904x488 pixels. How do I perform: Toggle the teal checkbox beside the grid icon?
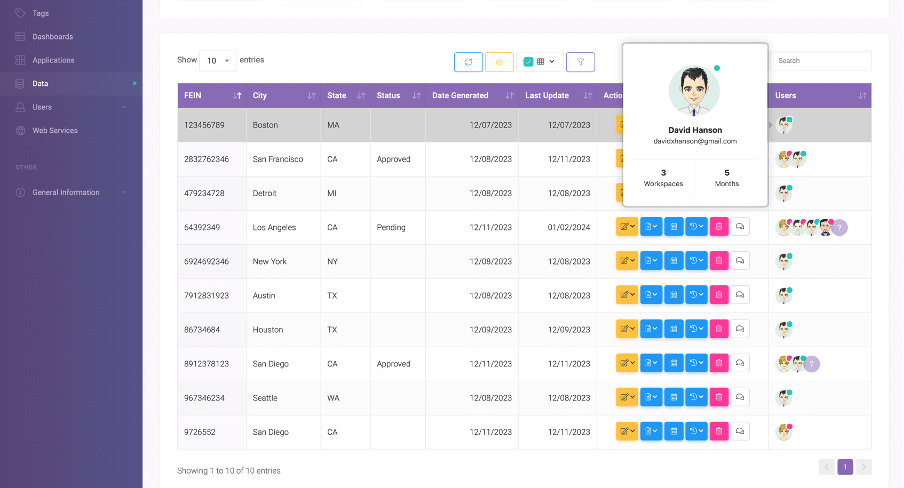tap(528, 62)
